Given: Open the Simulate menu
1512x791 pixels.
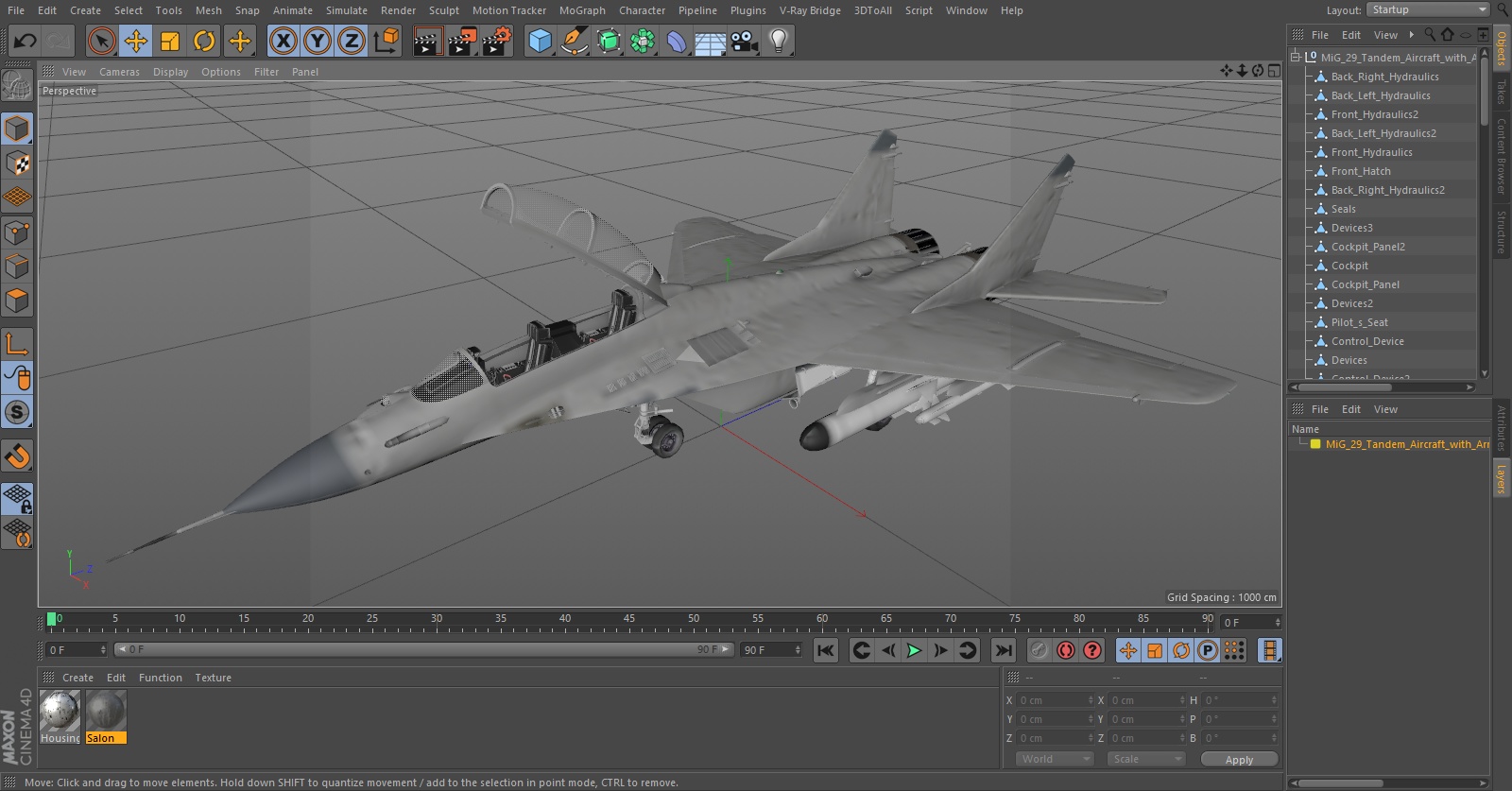Looking at the screenshot, I should click(347, 10).
